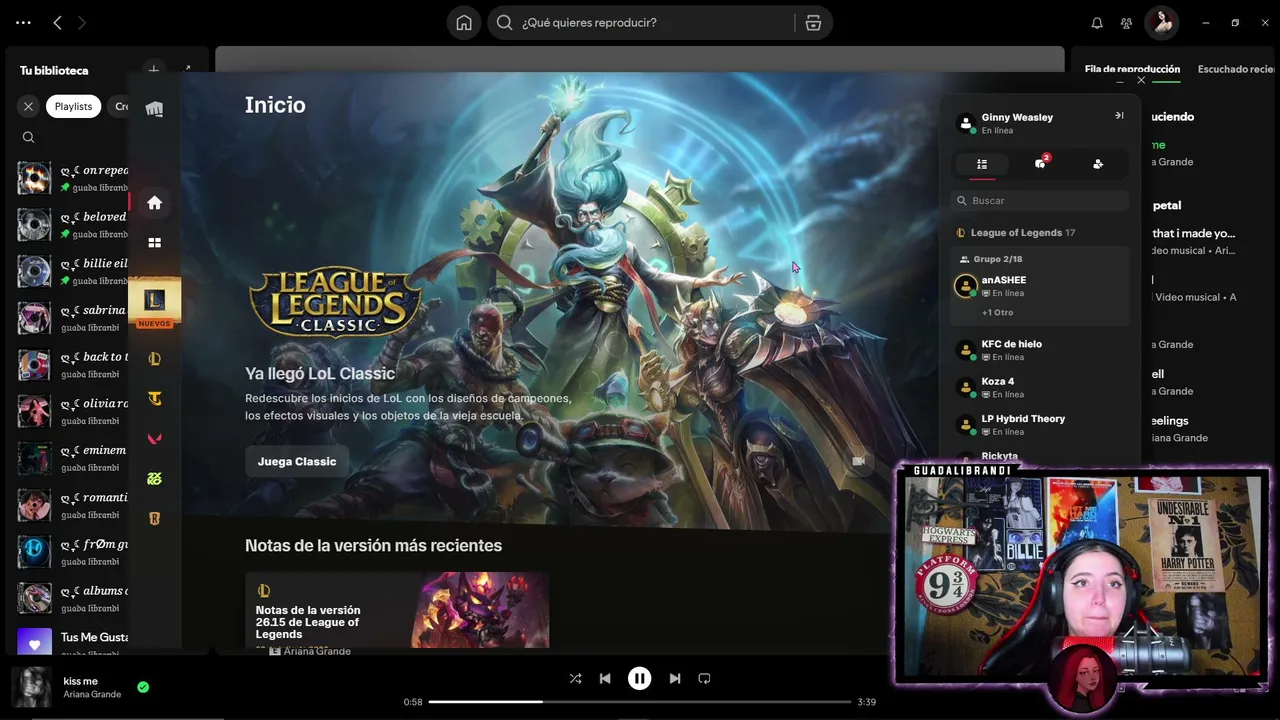Screen dimensions: 1280x720
Task: Open the 'albums' playlist
Action: [x=72, y=598]
